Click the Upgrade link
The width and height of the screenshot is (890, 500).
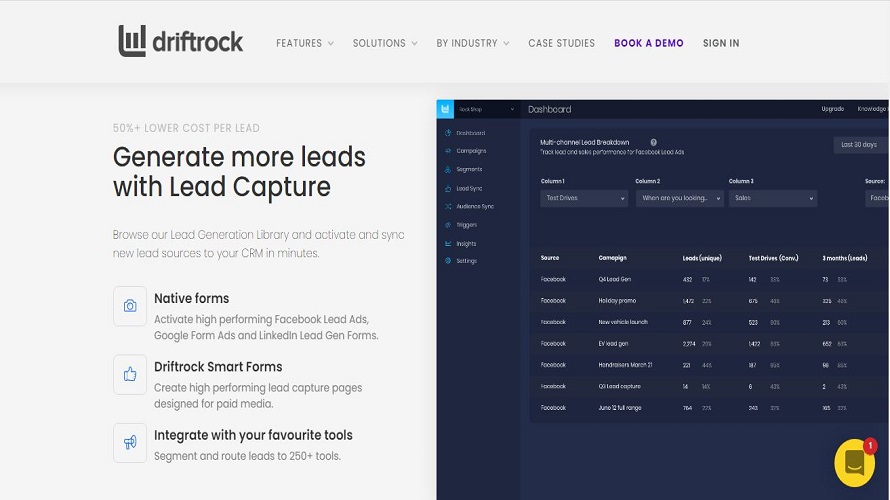coord(833,109)
